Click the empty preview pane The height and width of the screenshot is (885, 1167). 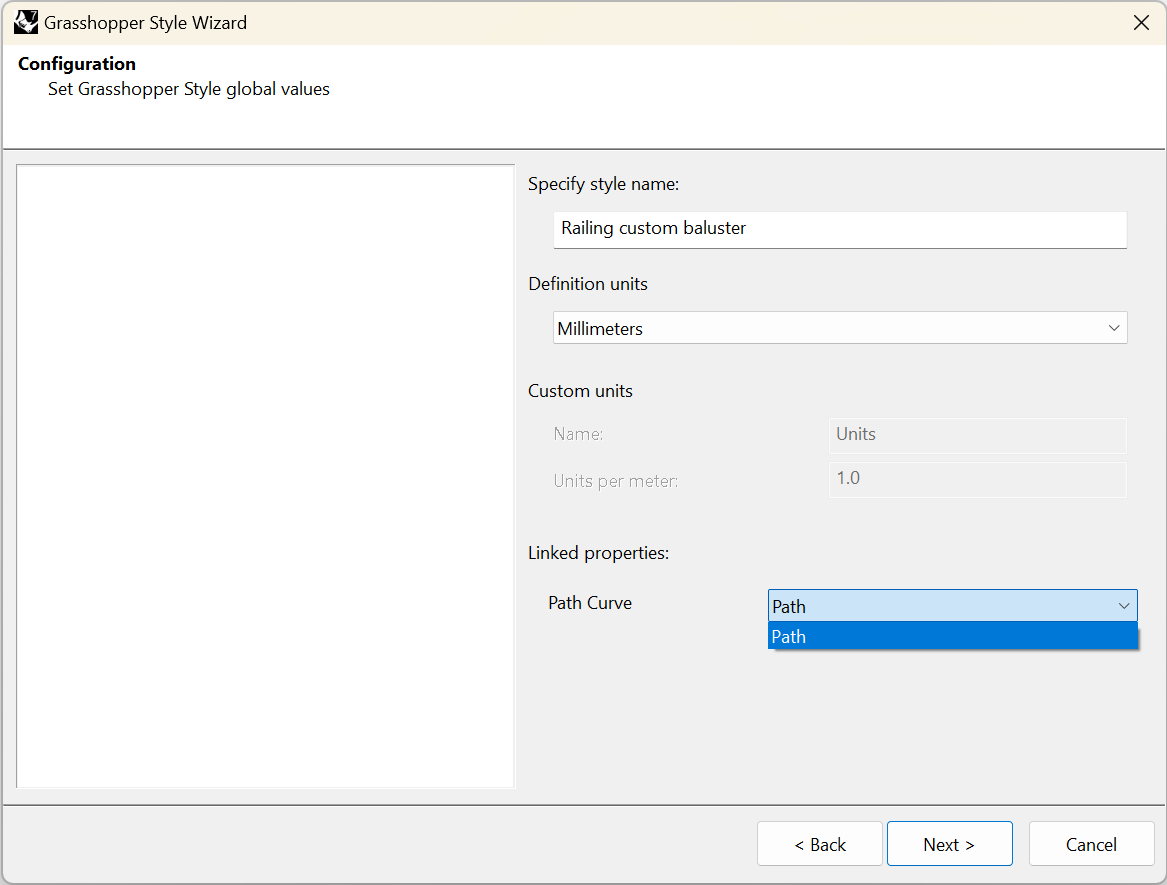[x=265, y=476]
